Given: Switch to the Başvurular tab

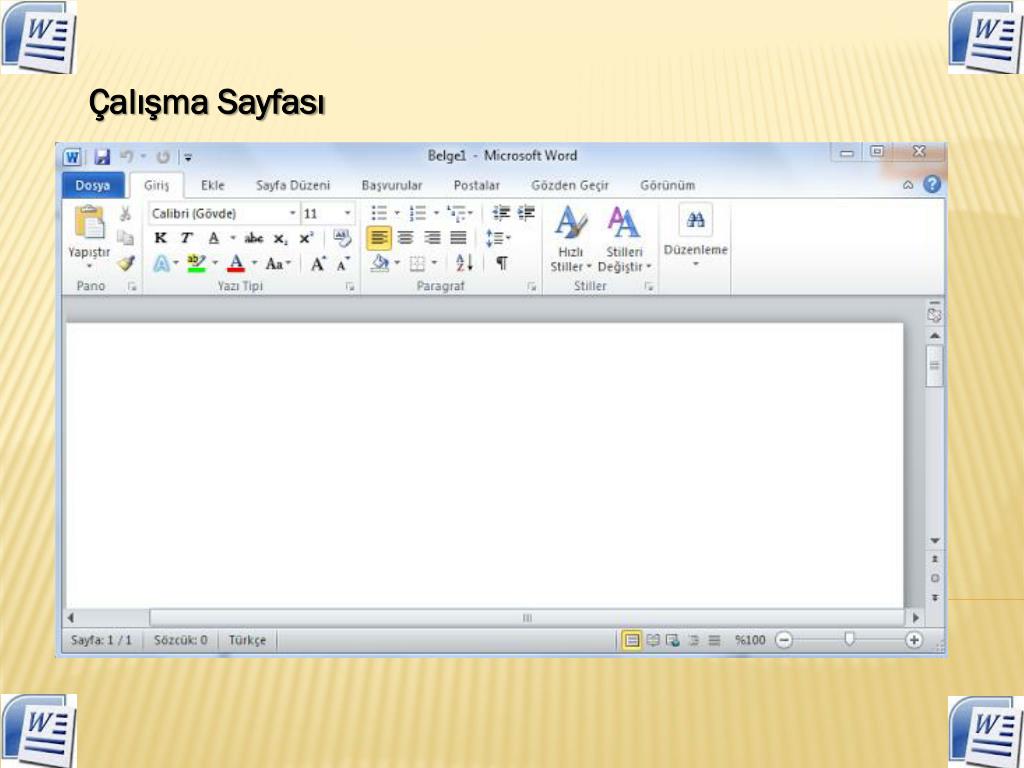Looking at the screenshot, I should coord(392,185).
